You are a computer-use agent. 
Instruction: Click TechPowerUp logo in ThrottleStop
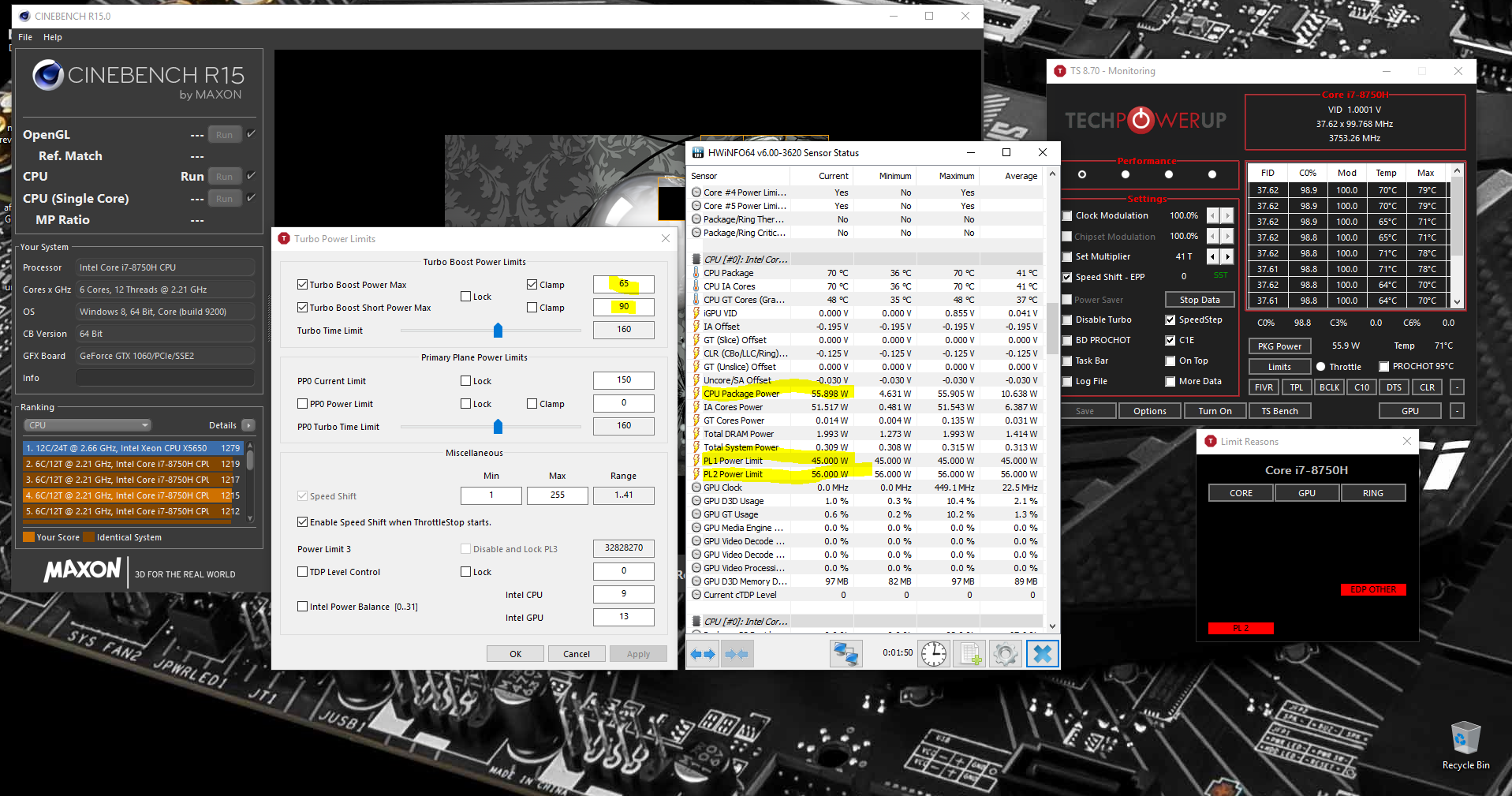1145,120
